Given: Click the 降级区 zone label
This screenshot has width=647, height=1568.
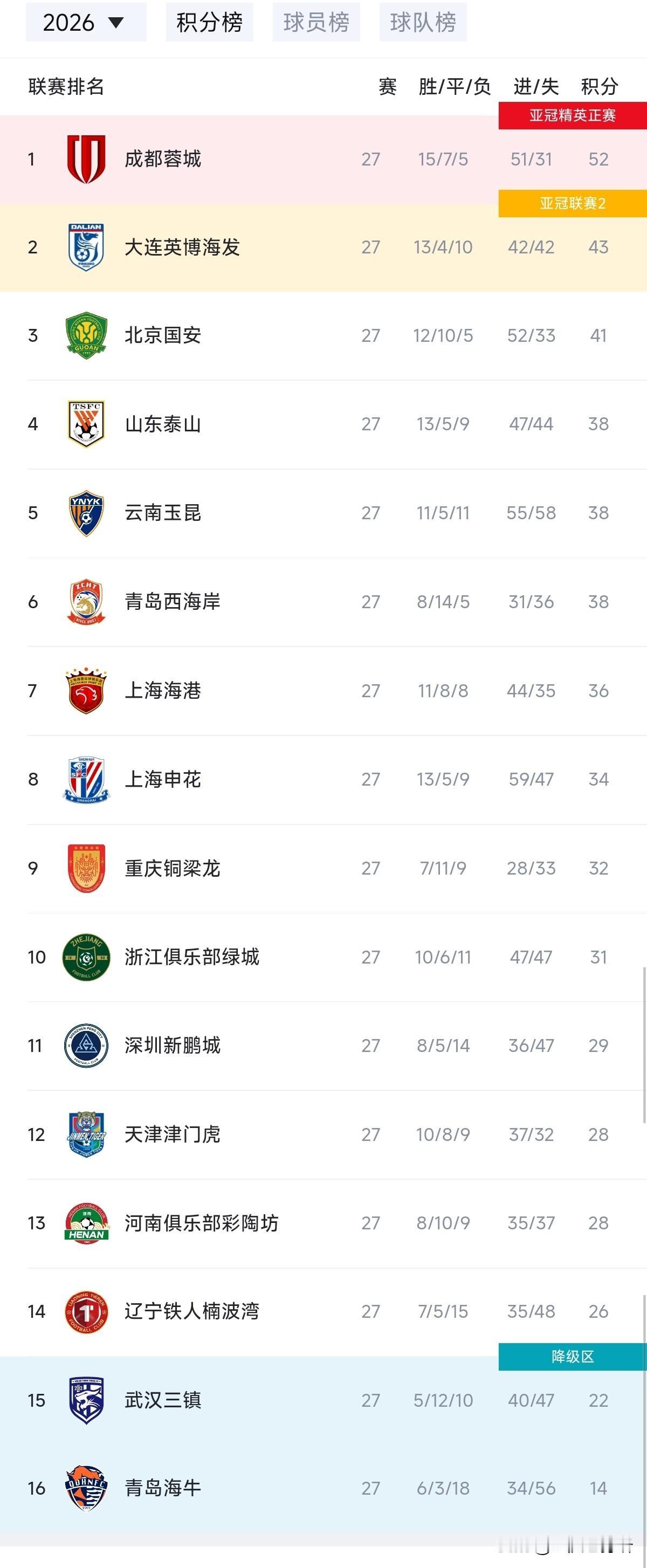Looking at the screenshot, I should 572,1357.
